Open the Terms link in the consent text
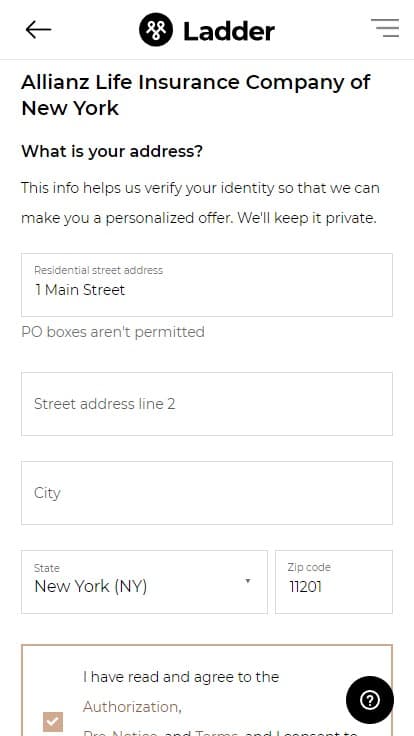 (218, 733)
